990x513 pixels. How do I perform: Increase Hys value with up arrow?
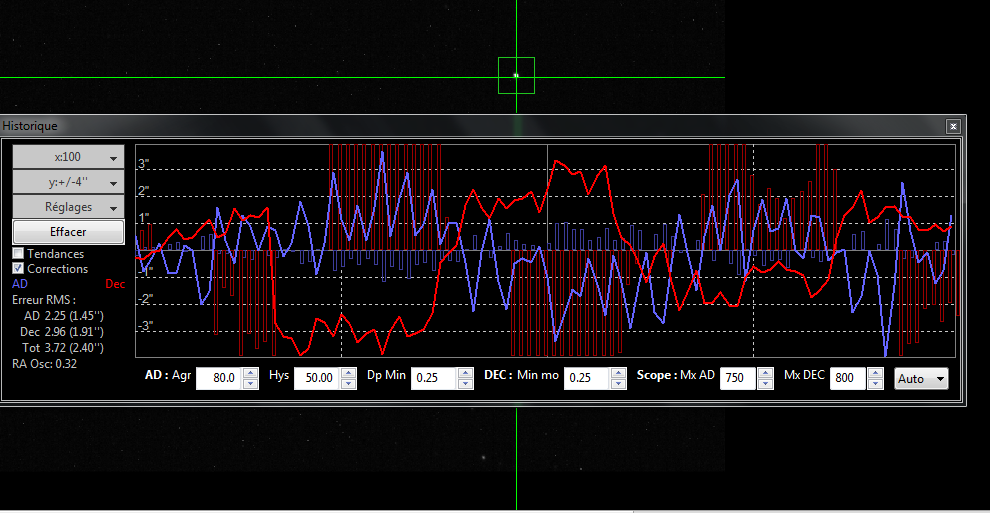pyautogui.click(x=349, y=373)
